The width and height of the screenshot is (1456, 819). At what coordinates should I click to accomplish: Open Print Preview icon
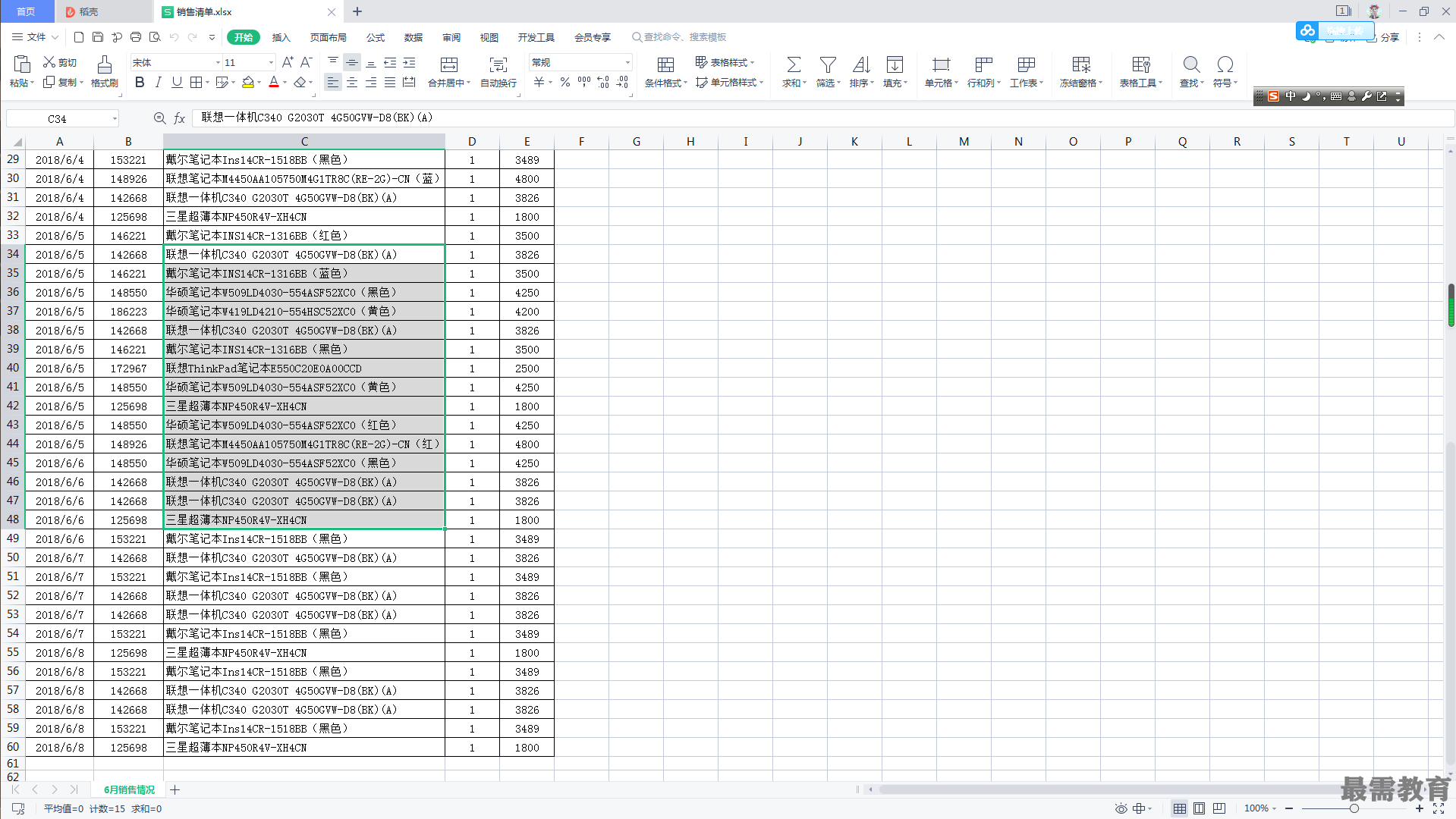click(x=155, y=37)
